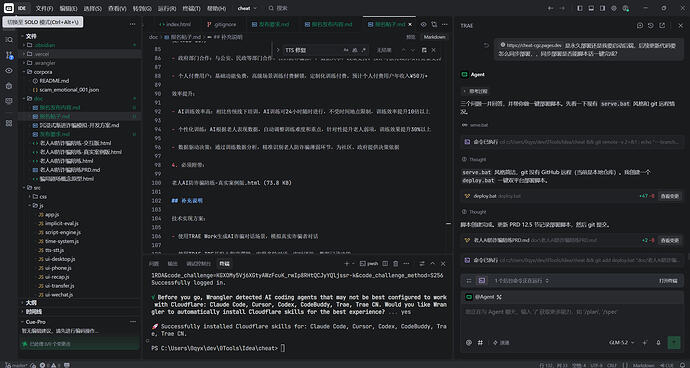Viewport: 690px width, 368px height.
Task: Open the 终端(T) menu
Action: pyautogui.click(x=191, y=8)
